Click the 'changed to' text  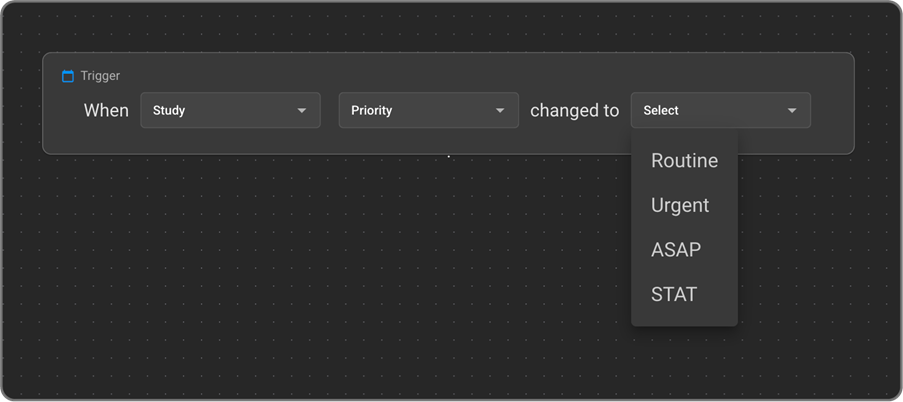[574, 111]
